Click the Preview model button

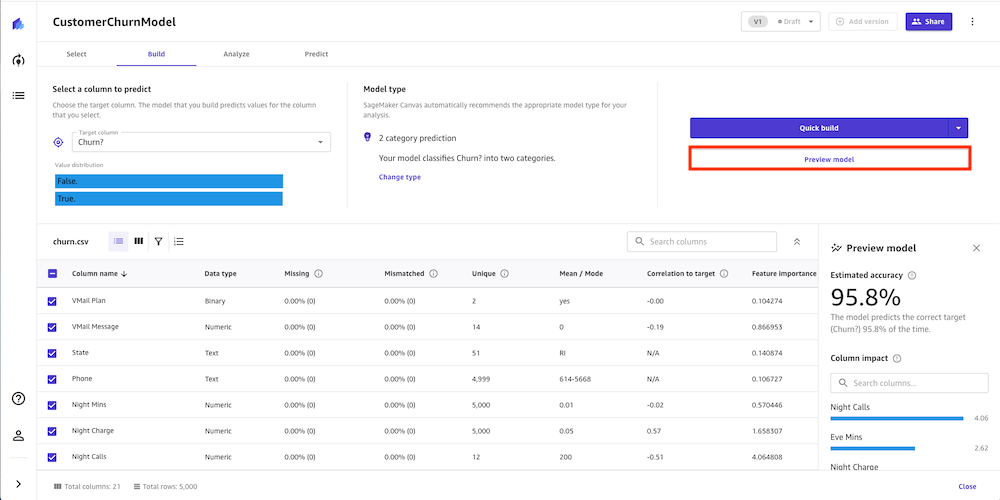pyautogui.click(x=829, y=159)
